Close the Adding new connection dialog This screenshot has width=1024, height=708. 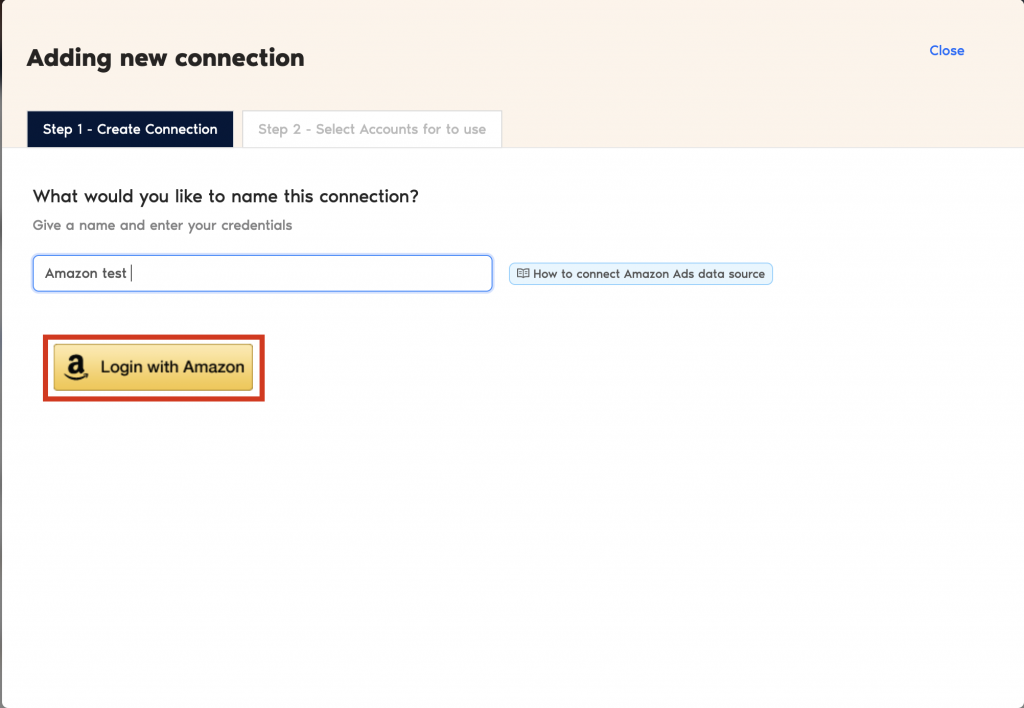coord(946,51)
